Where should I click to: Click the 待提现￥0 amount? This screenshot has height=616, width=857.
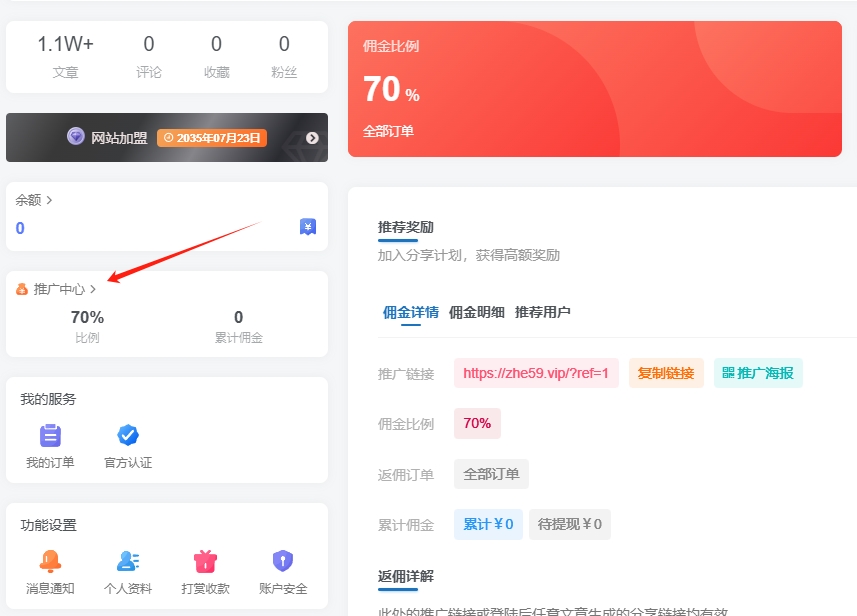click(x=569, y=523)
